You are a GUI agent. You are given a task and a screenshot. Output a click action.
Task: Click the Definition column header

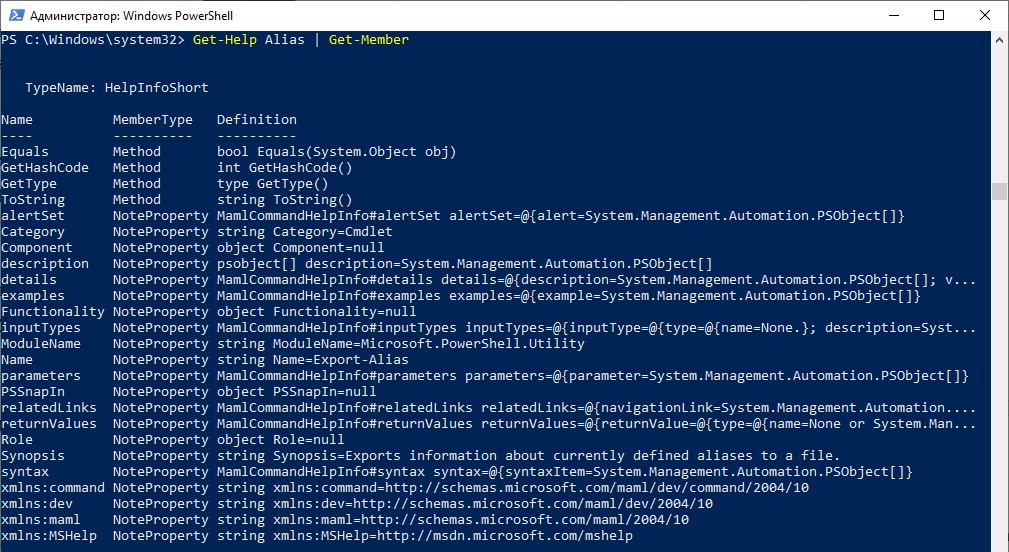coord(257,120)
